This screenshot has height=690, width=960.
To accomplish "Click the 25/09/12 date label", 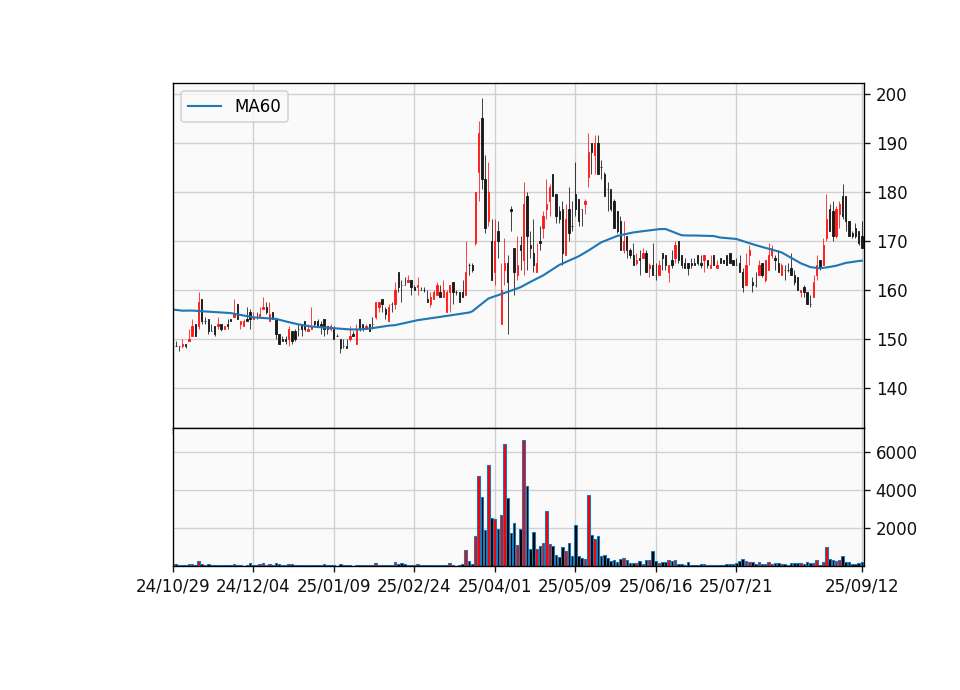I will [862, 586].
